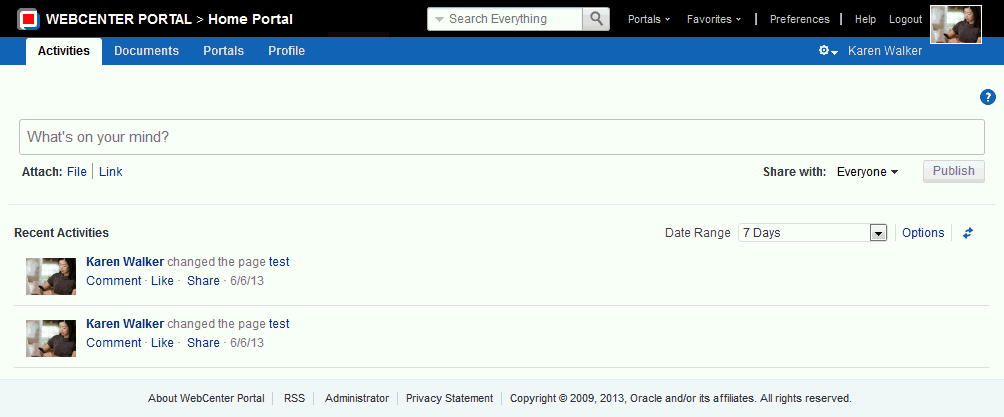
Task: Click the Recent Activities heading
Action: [61, 233]
